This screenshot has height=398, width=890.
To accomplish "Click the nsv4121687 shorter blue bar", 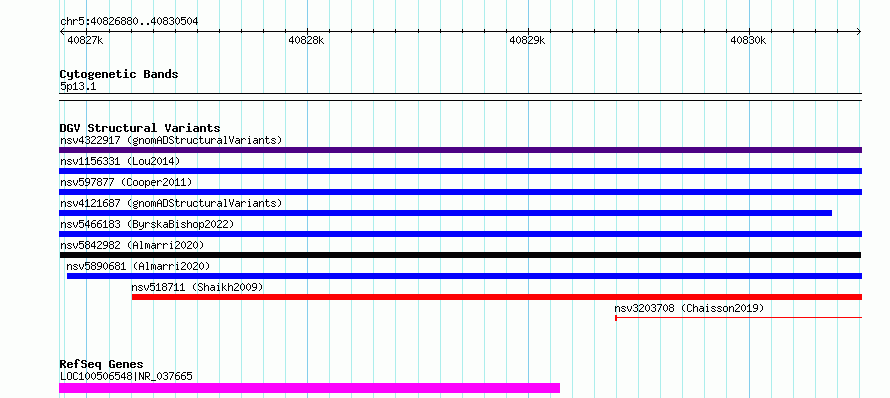I will click(x=446, y=213).
